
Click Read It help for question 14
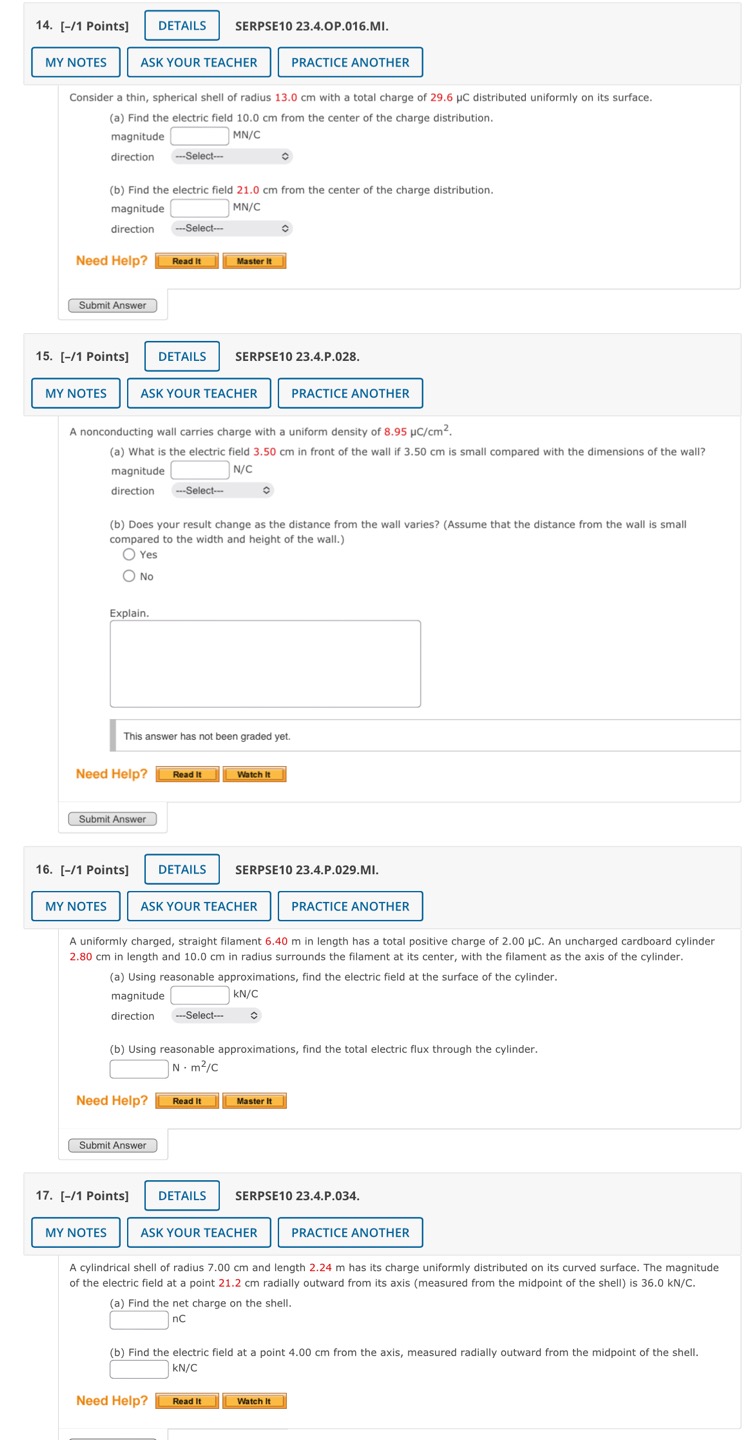click(x=186, y=261)
